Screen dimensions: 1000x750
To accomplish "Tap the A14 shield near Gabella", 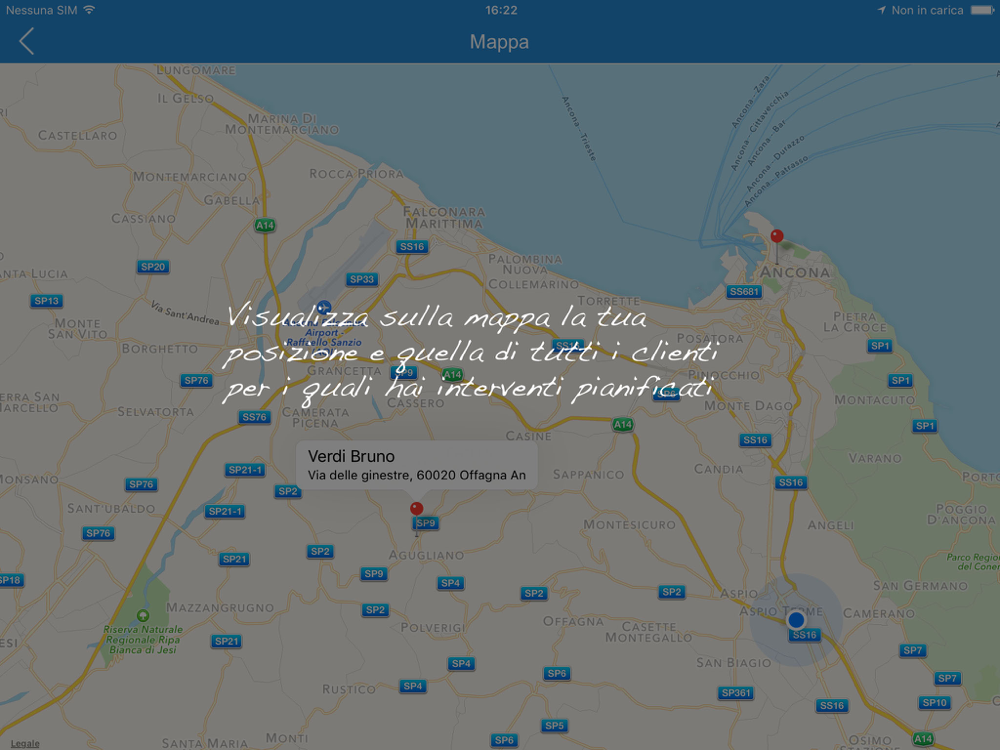I will coord(265,225).
